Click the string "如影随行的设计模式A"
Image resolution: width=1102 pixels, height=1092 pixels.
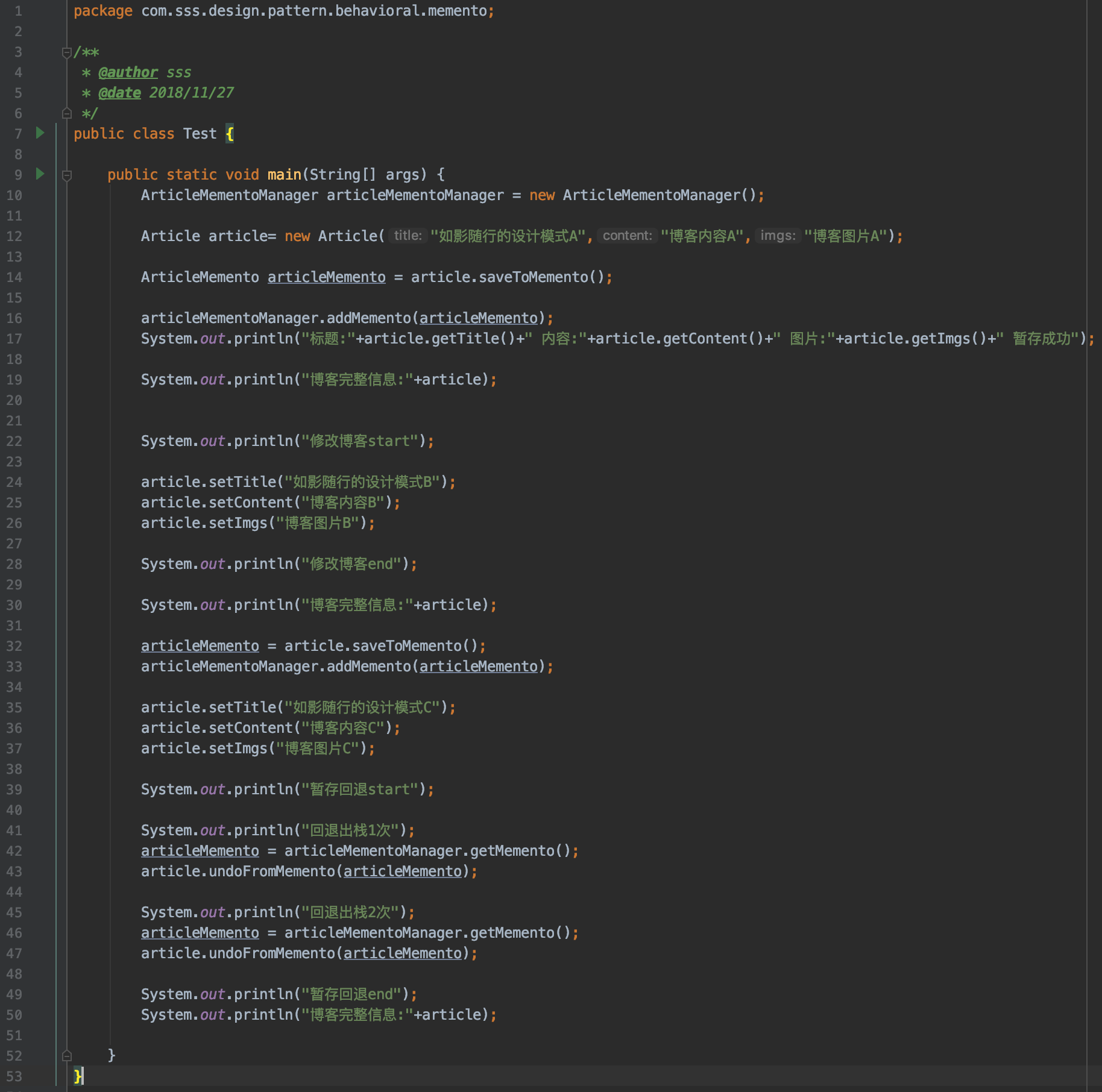508,236
